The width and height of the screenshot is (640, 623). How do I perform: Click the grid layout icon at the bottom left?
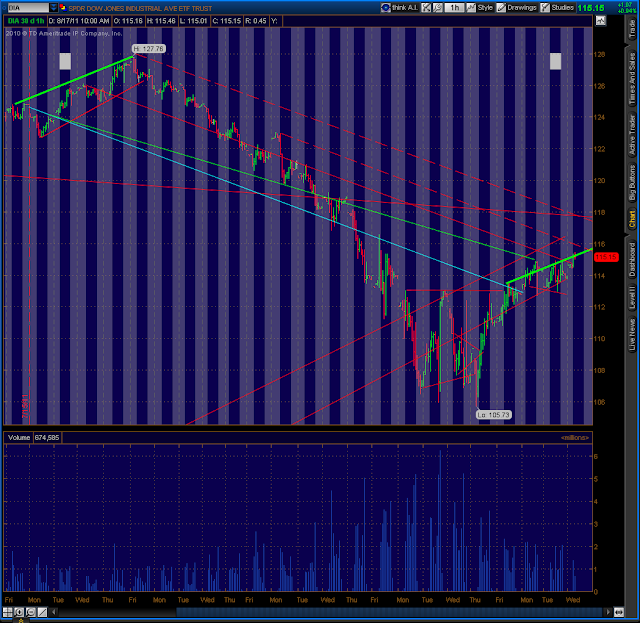pos(7,612)
